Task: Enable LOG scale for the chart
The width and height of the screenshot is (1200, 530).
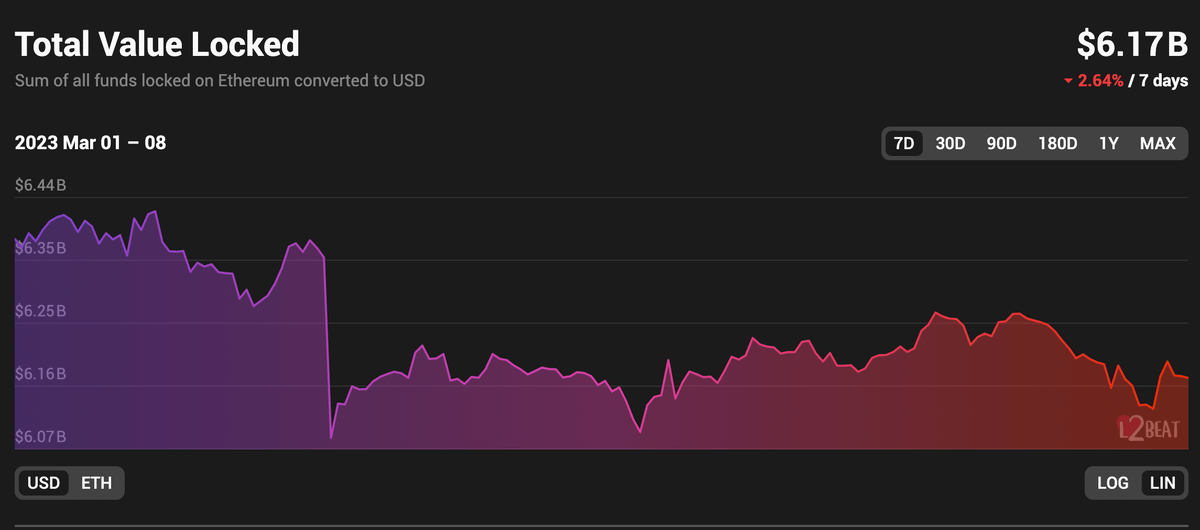Action: tap(1112, 483)
